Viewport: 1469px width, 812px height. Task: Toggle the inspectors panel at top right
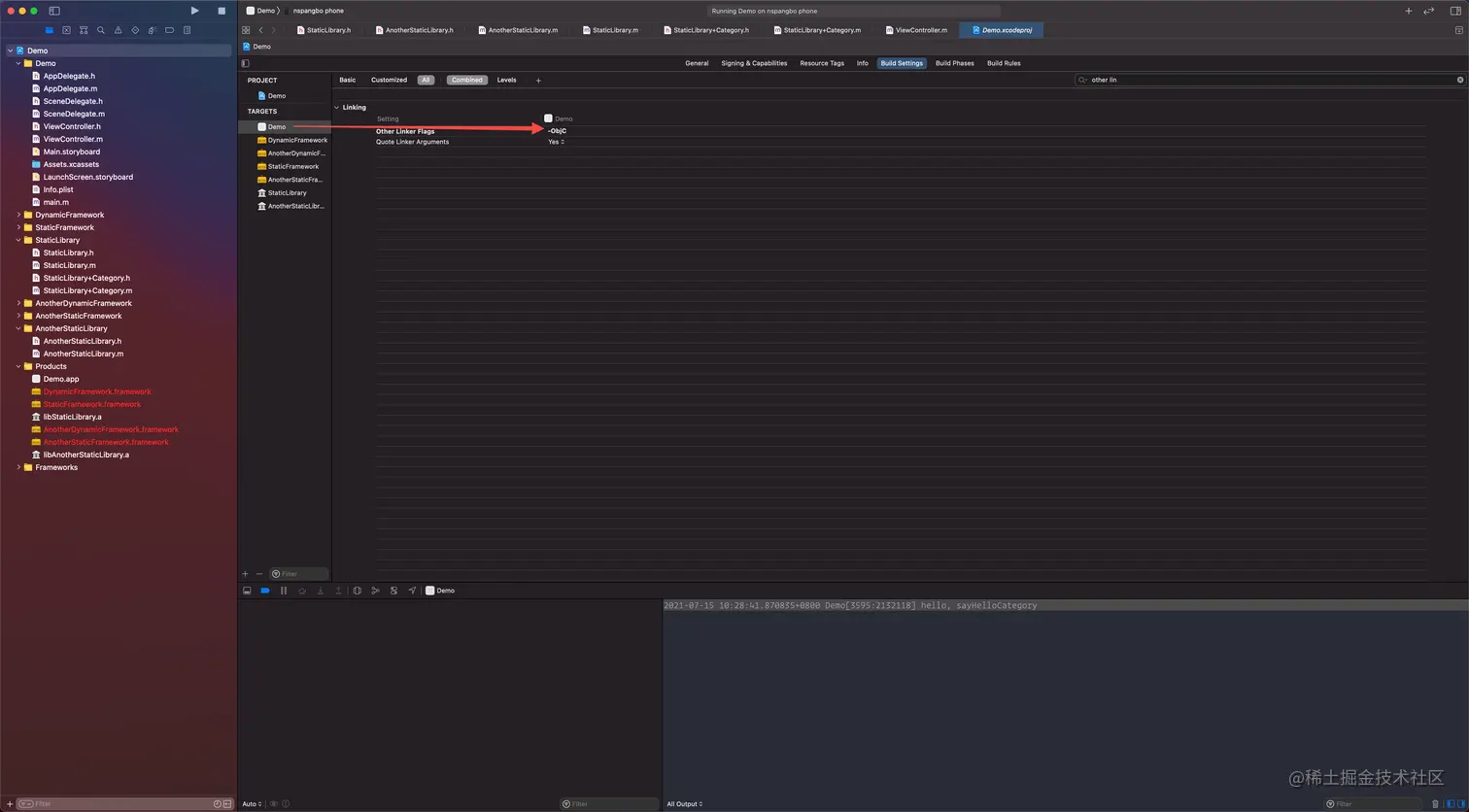(x=1455, y=11)
